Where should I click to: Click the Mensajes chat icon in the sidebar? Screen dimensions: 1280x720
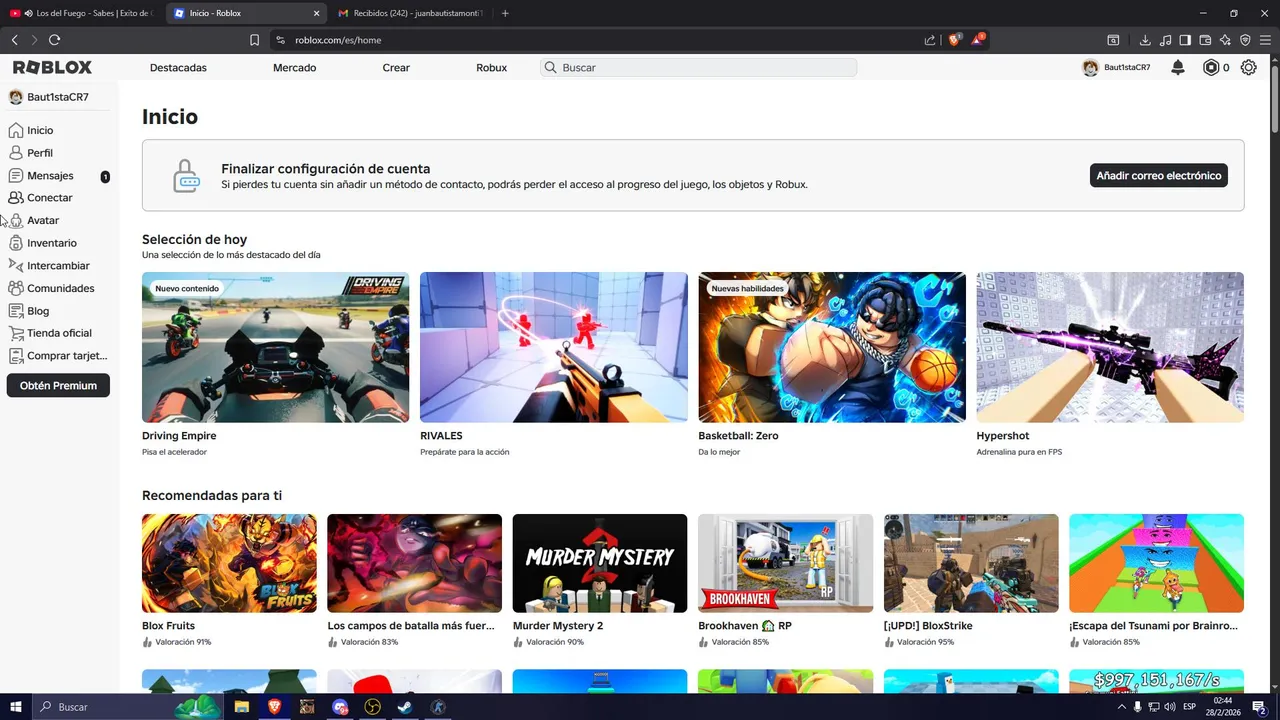15,176
